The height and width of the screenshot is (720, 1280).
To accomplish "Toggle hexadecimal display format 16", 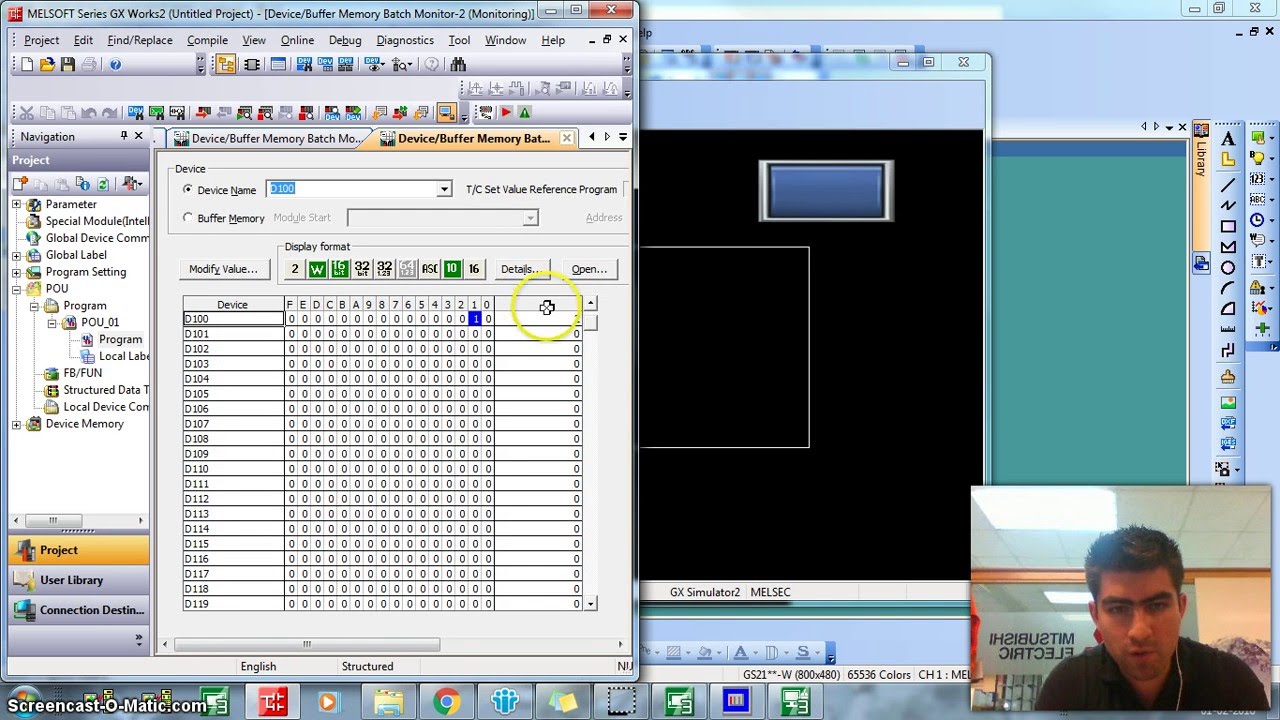I will [474, 269].
